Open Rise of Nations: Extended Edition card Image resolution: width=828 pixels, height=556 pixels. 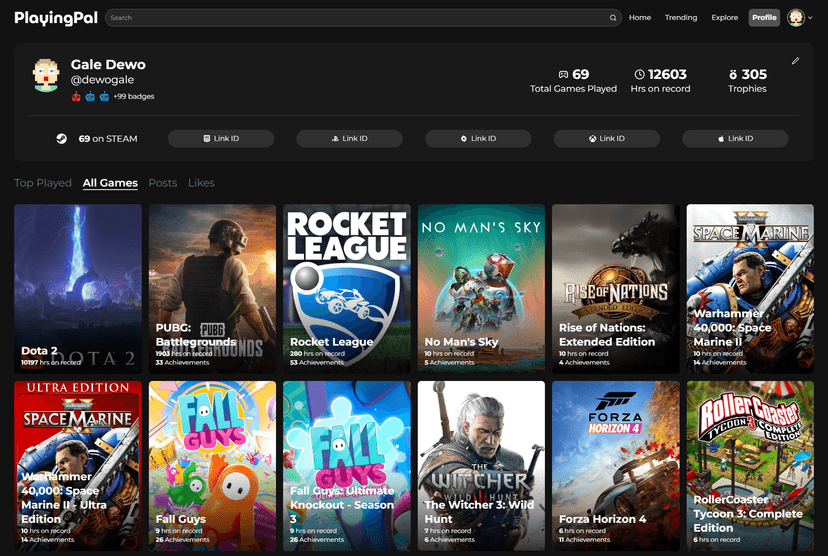pos(615,289)
